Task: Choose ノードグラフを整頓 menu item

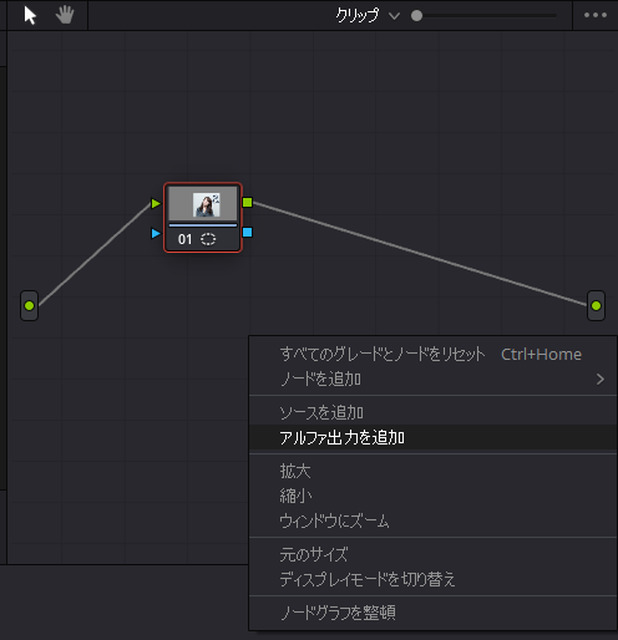Action: pyautogui.click(x=433, y=613)
